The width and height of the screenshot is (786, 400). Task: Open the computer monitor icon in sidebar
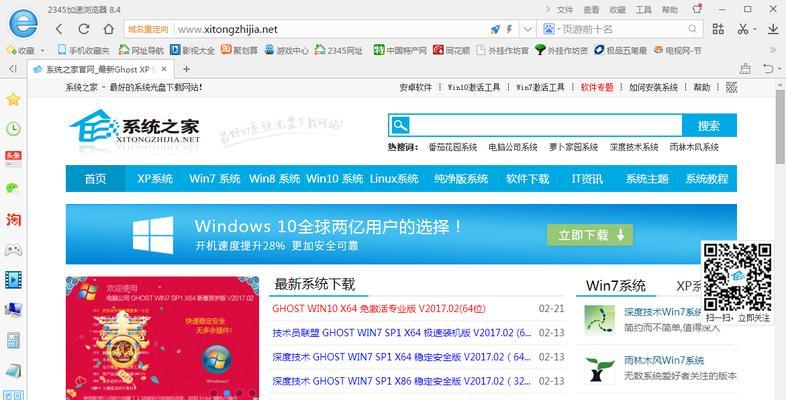pos(13,310)
